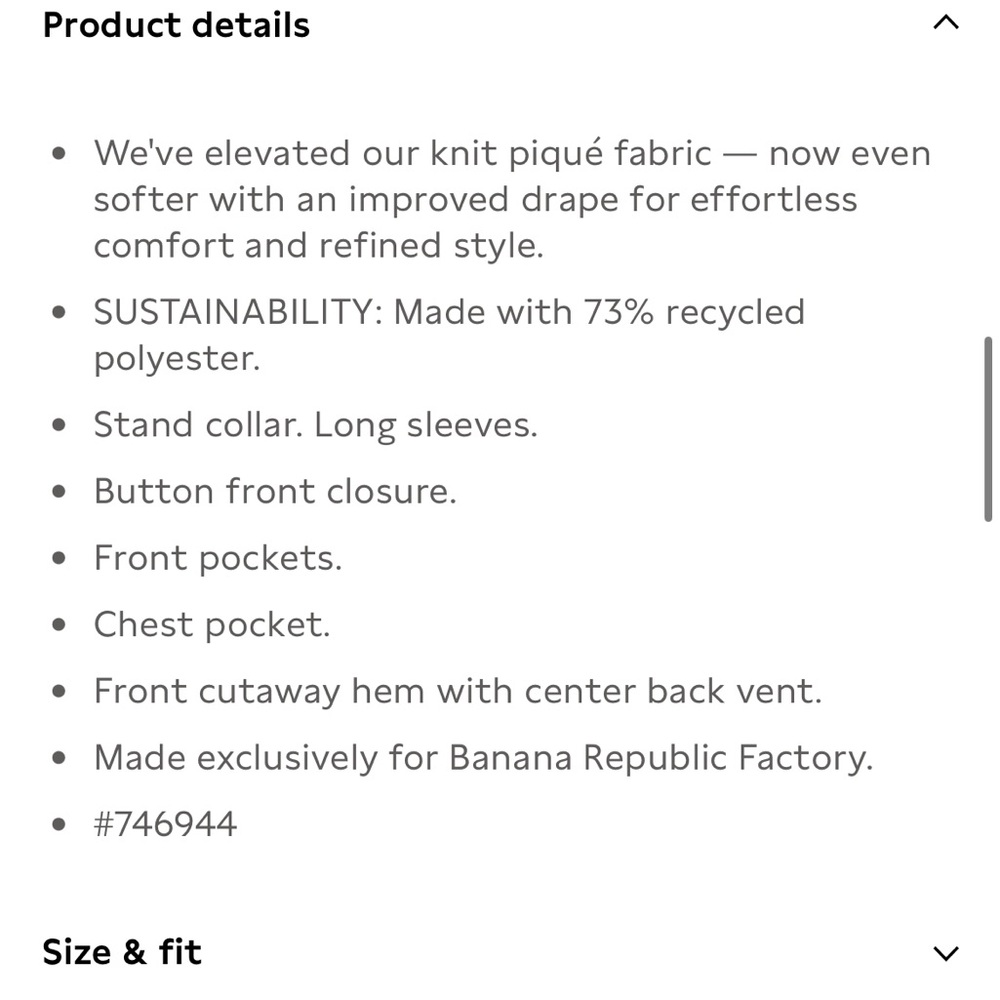This screenshot has width=1000, height=1000.
Task: Click the Chest pocket bullet text
Action: click(x=211, y=624)
